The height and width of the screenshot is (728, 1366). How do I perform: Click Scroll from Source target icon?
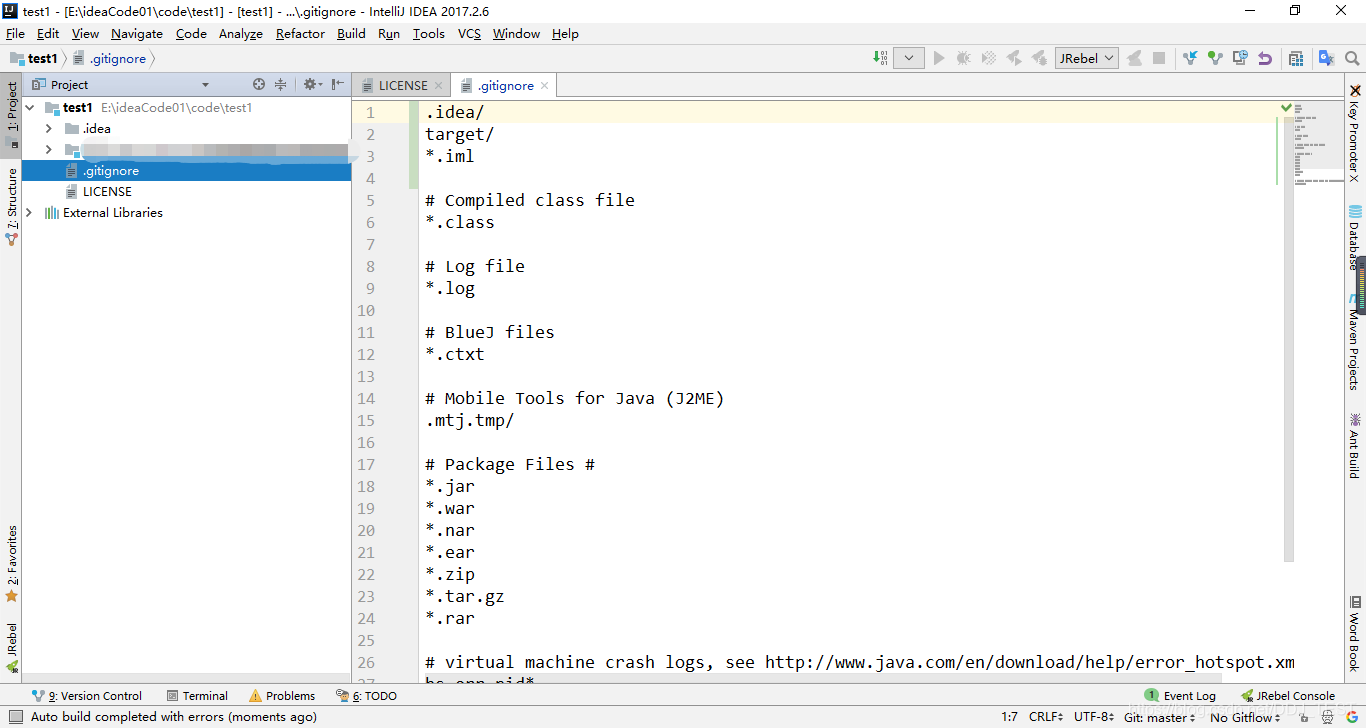click(259, 85)
